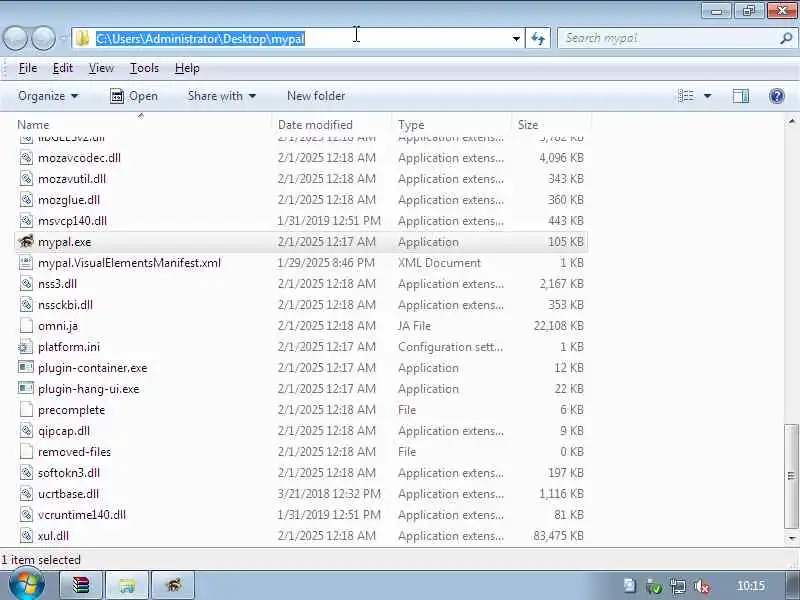Image resolution: width=800 pixels, height=600 pixels.
Task: Click the scrollbar down arrow
Action: pos(791,537)
